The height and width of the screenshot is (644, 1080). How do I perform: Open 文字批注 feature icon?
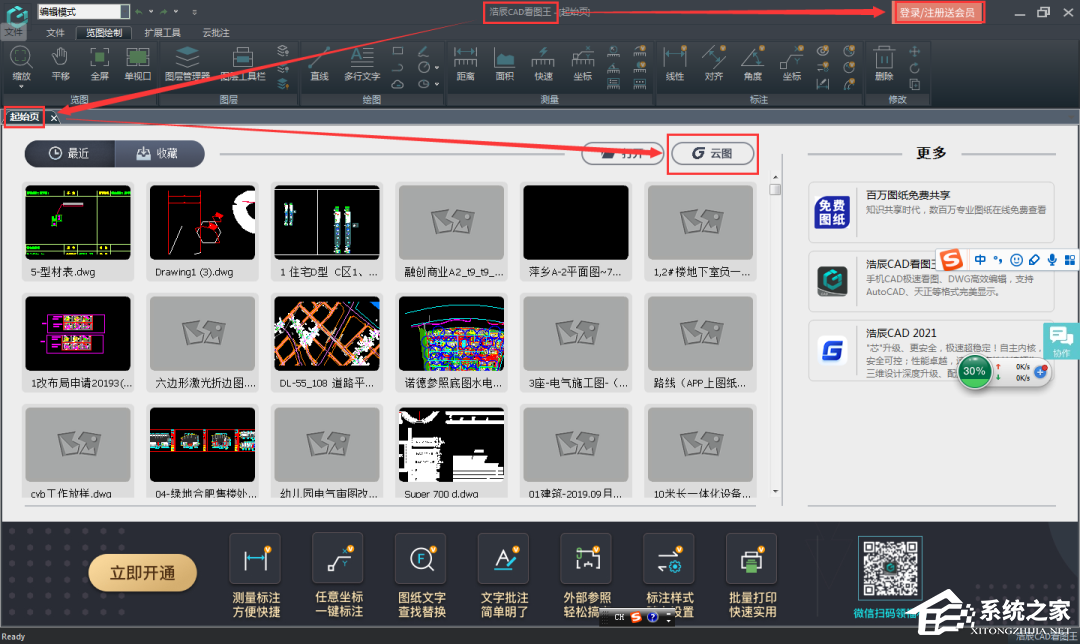(504, 559)
